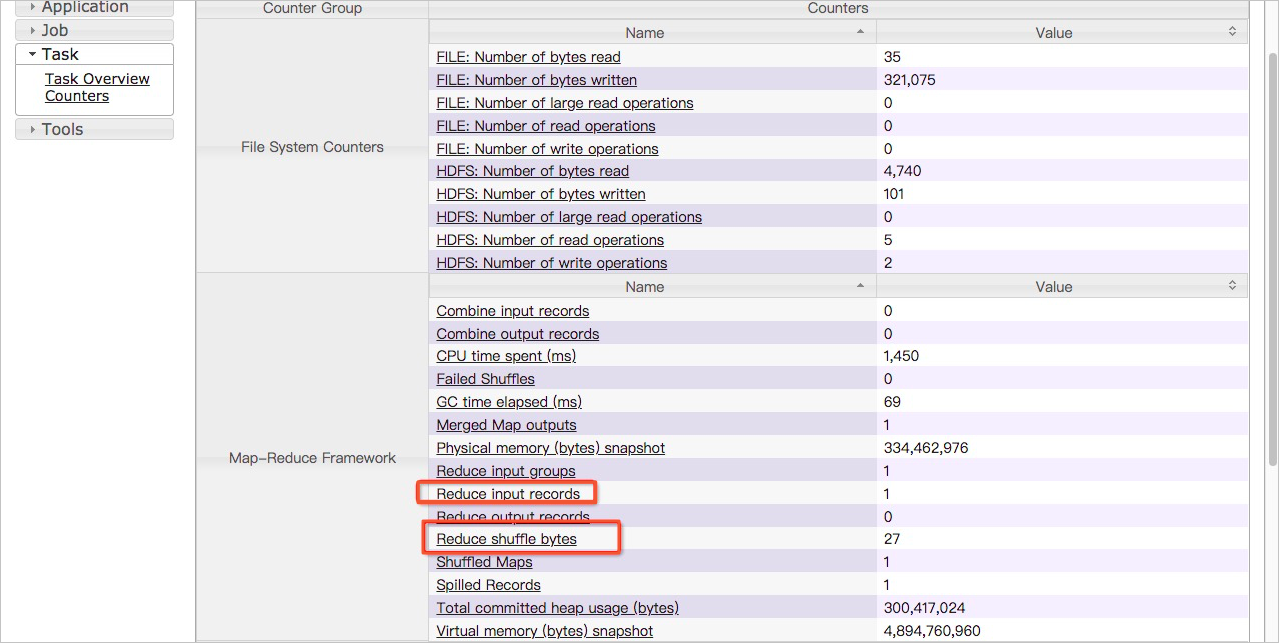Open FILE: Number of bytes written counter
This screenshot has width=1279, height=643.
point(536,80)
